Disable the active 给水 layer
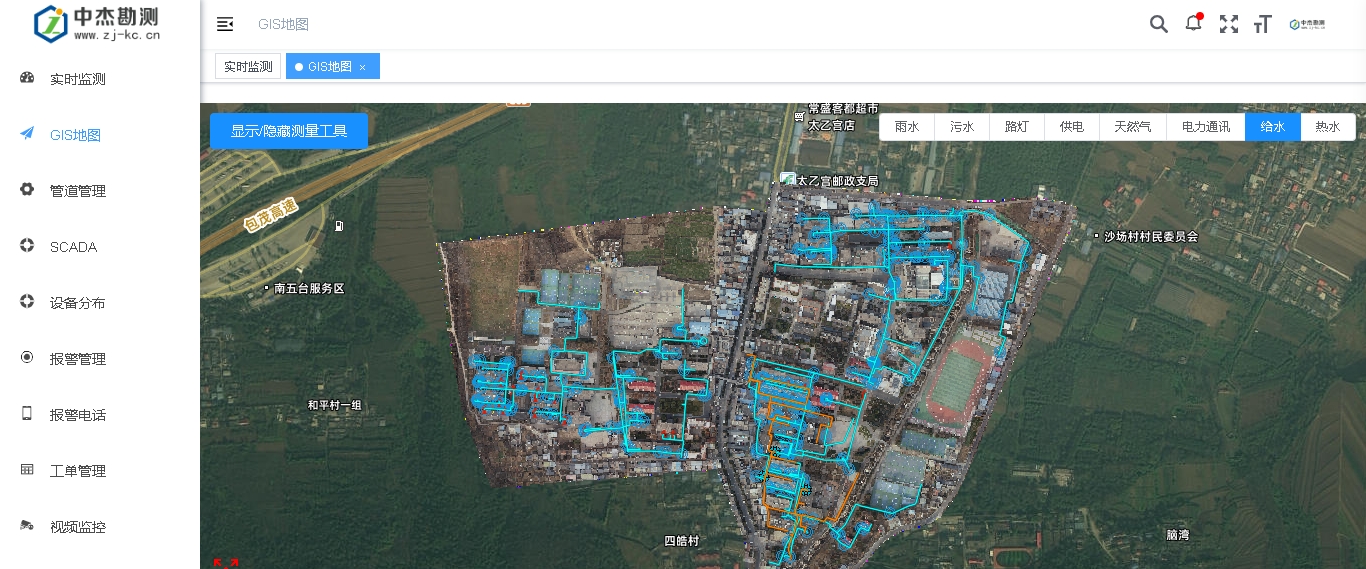 click(1272, 127)
